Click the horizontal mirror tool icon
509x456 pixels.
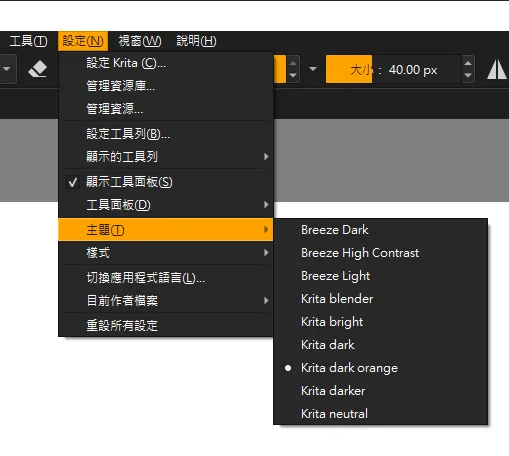(497, 69)
